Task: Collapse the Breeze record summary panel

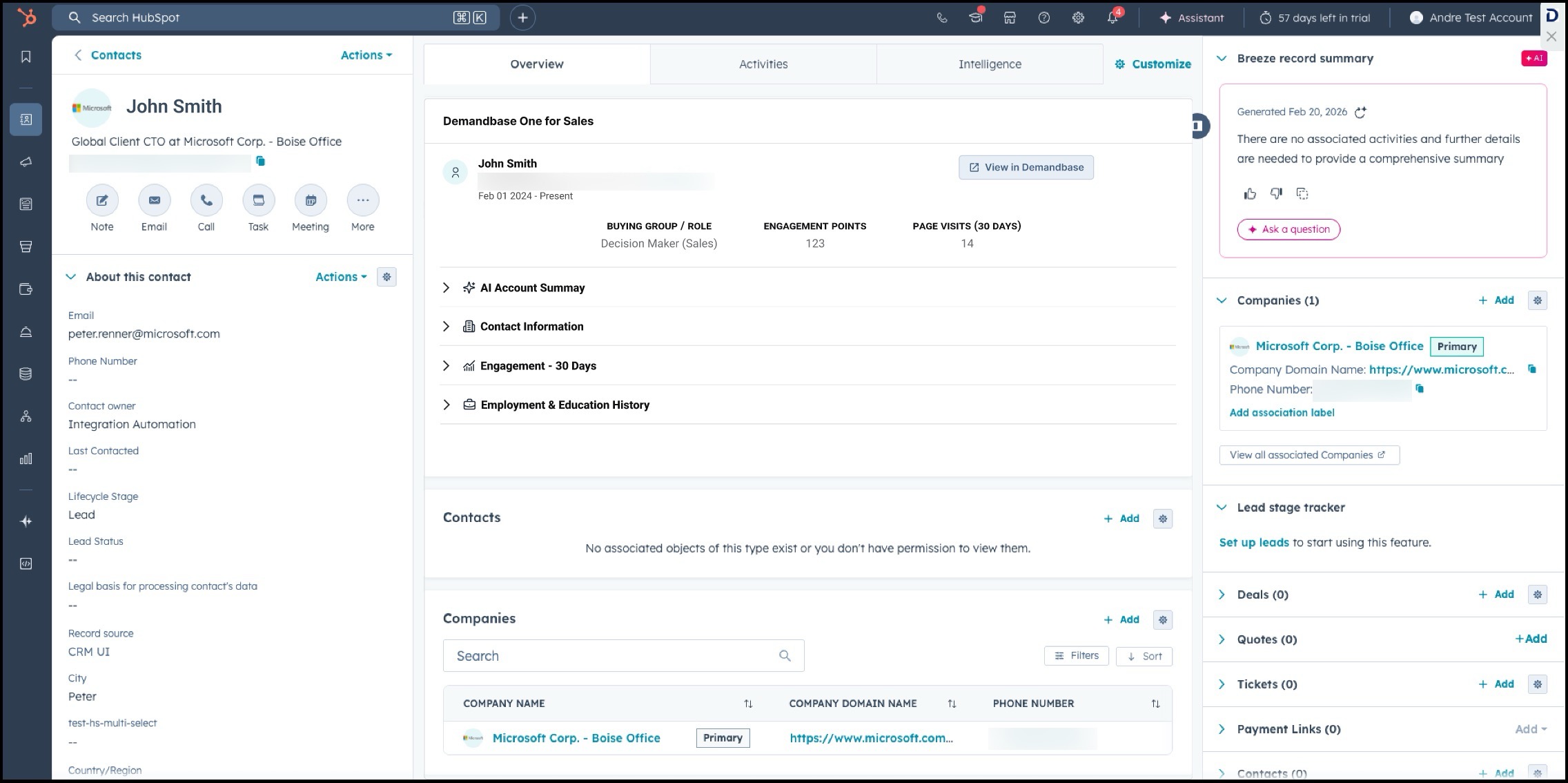Action: pos(1222,59)
